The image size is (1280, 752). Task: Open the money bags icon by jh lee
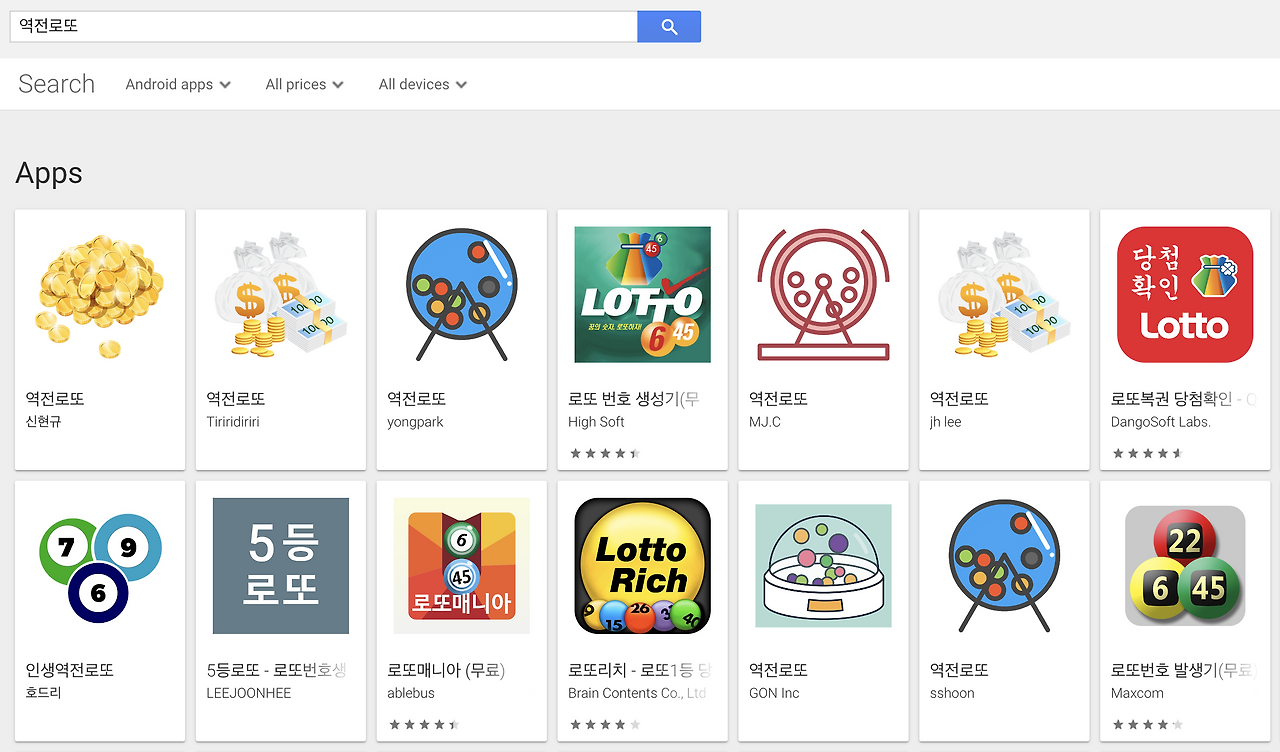(1005, 295)
